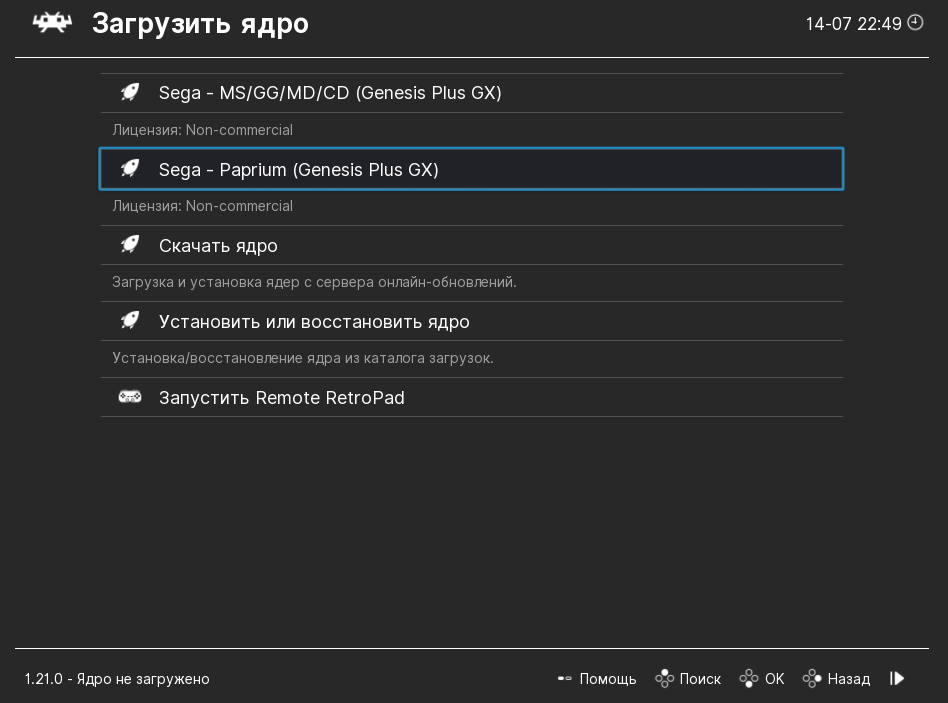Click the Поиск label in footer

(700, 679)
